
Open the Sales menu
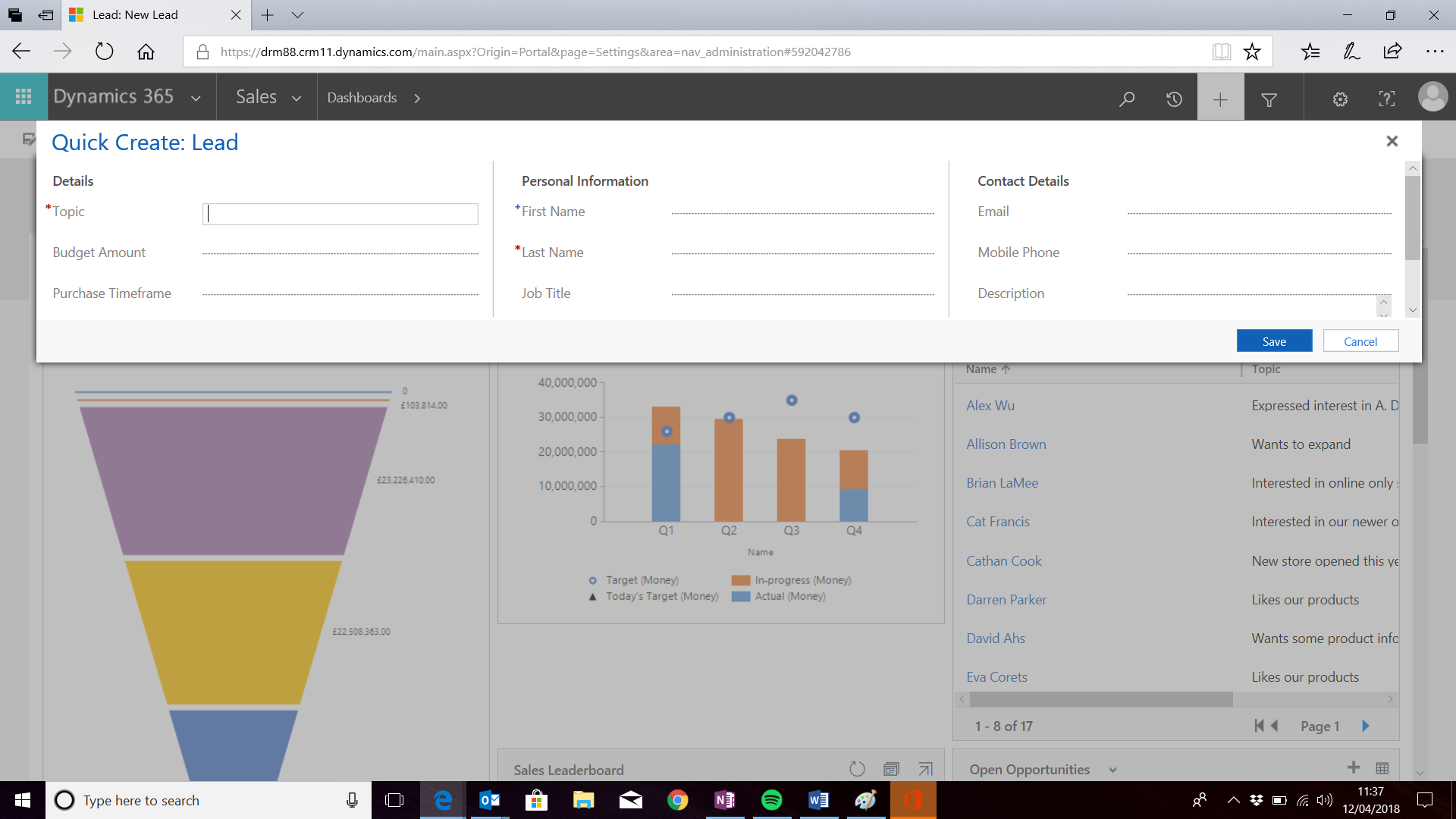point(256,97)
